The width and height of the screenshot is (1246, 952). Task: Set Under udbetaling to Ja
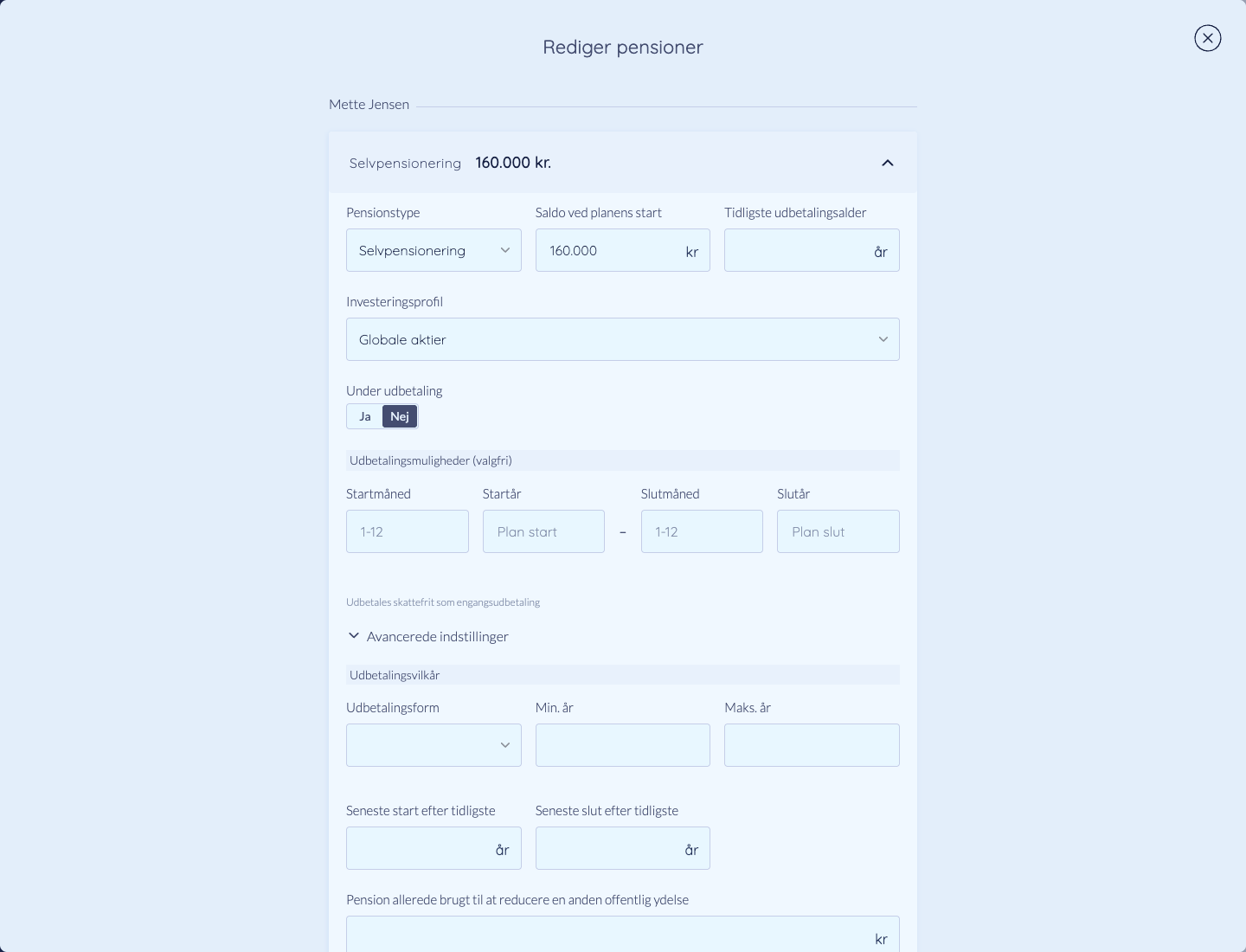pos(365,416)
